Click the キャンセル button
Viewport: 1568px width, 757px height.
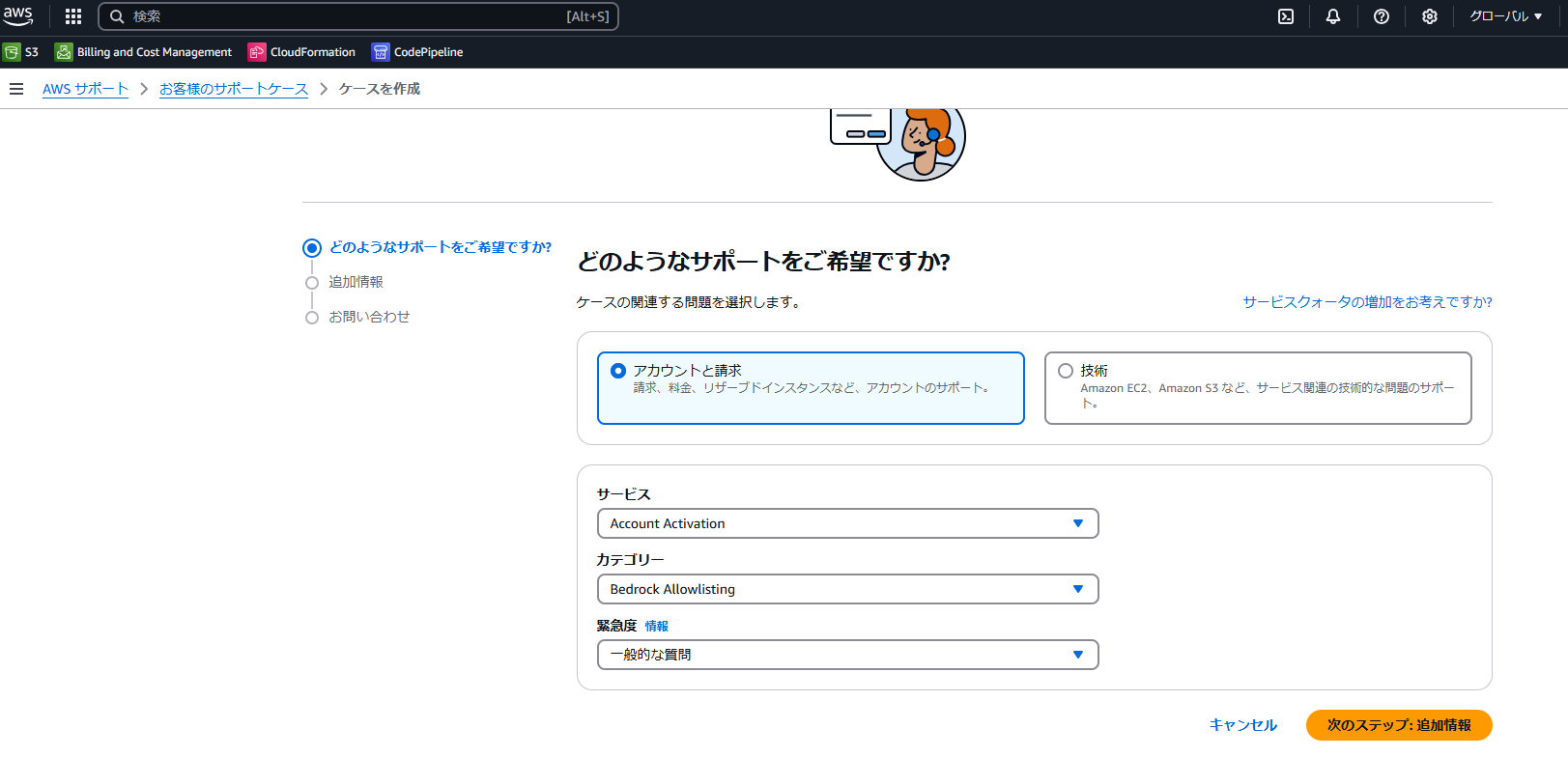[1243, 725]
